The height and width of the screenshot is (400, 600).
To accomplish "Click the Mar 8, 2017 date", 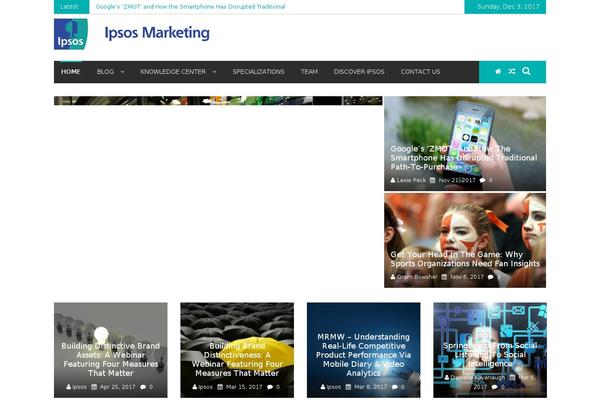I will click(x=370, y=387).
